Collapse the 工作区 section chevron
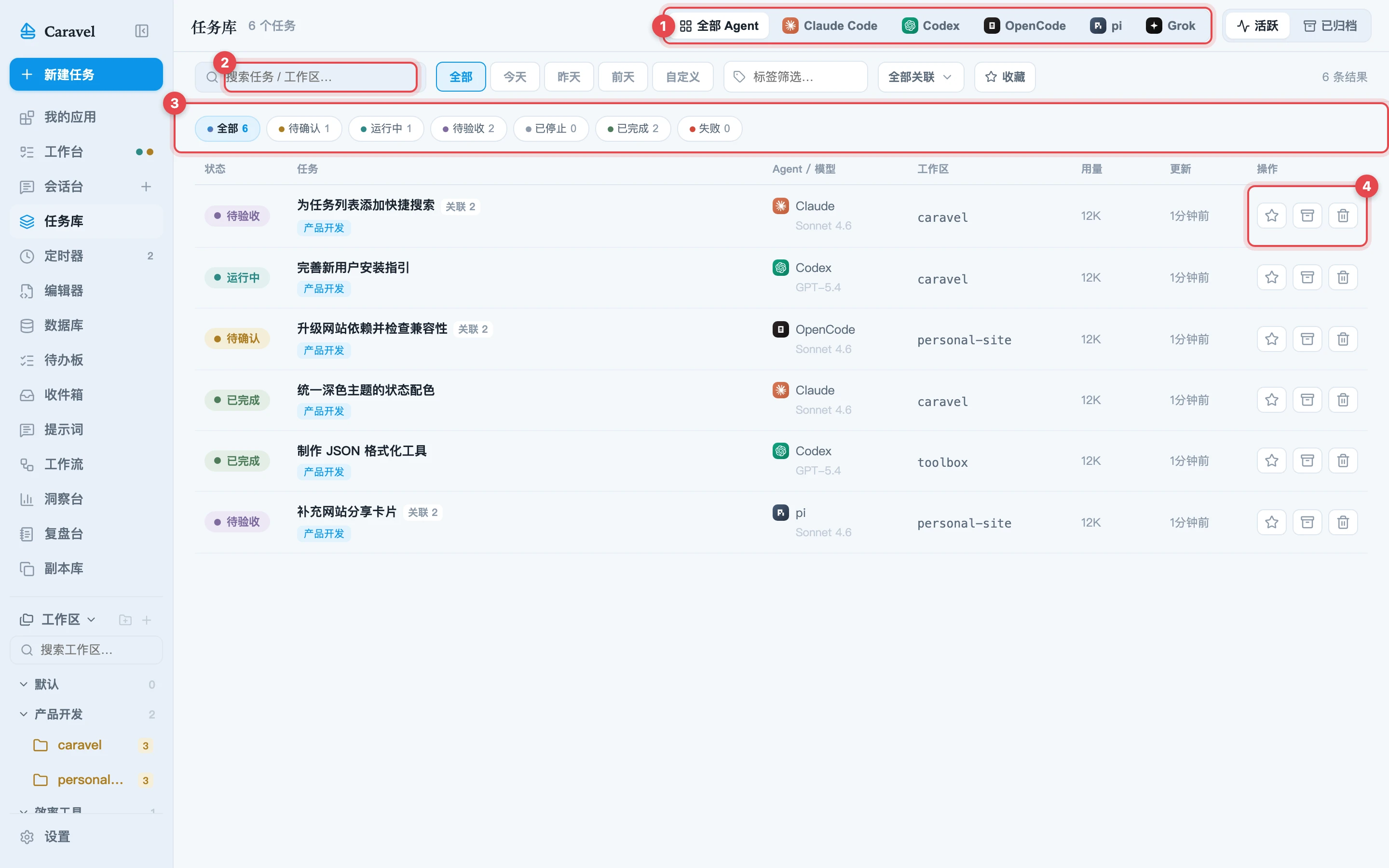The width and height of the screenshot is (1389, 868). pos(91,620)
